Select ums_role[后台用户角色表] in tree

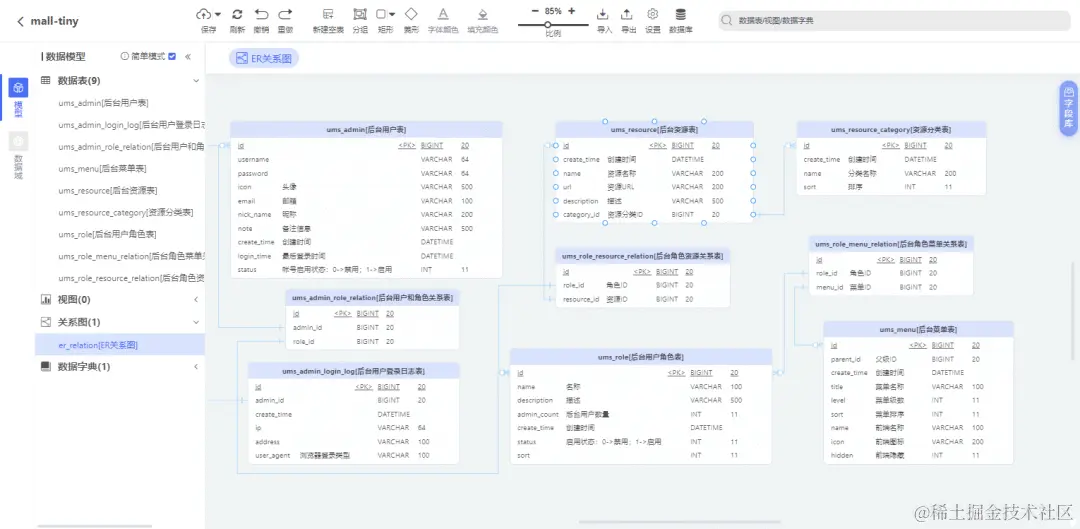pos(107,234)
